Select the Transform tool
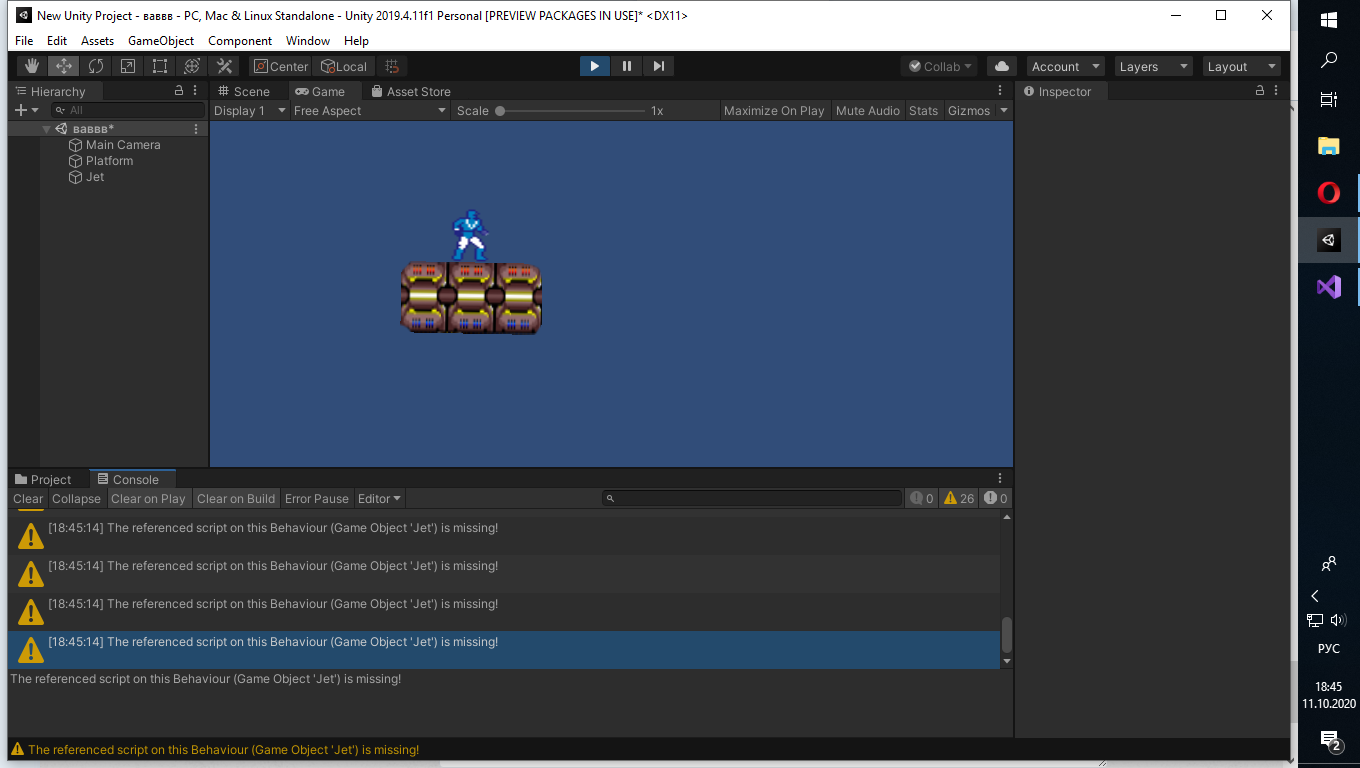The height and width of the screenshot is (768, 1360). coord(192,66)
